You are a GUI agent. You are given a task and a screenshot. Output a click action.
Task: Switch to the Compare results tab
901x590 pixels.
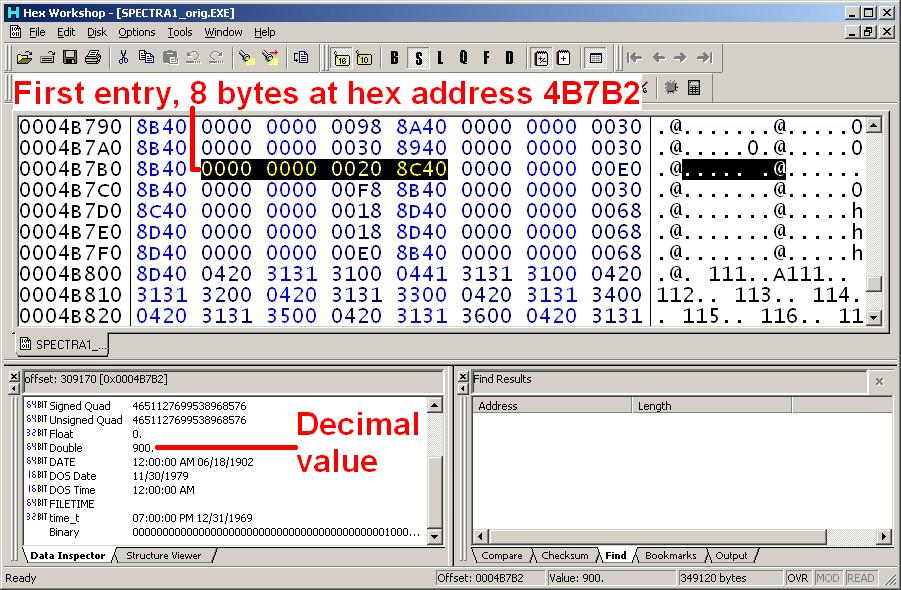pyautogui.click(x=502, y=556)
